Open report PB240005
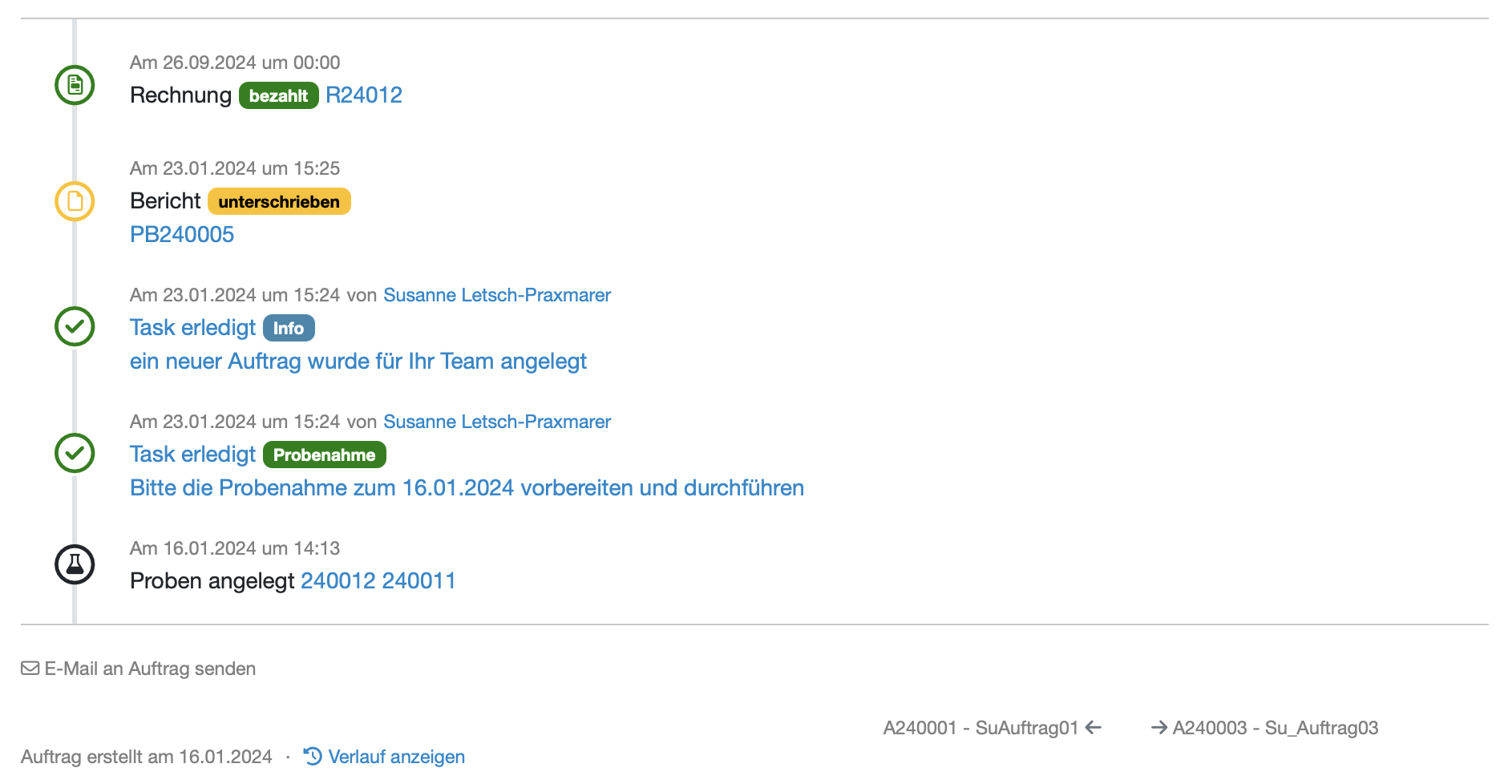1512x784 pixels. (x=182, y=234)
